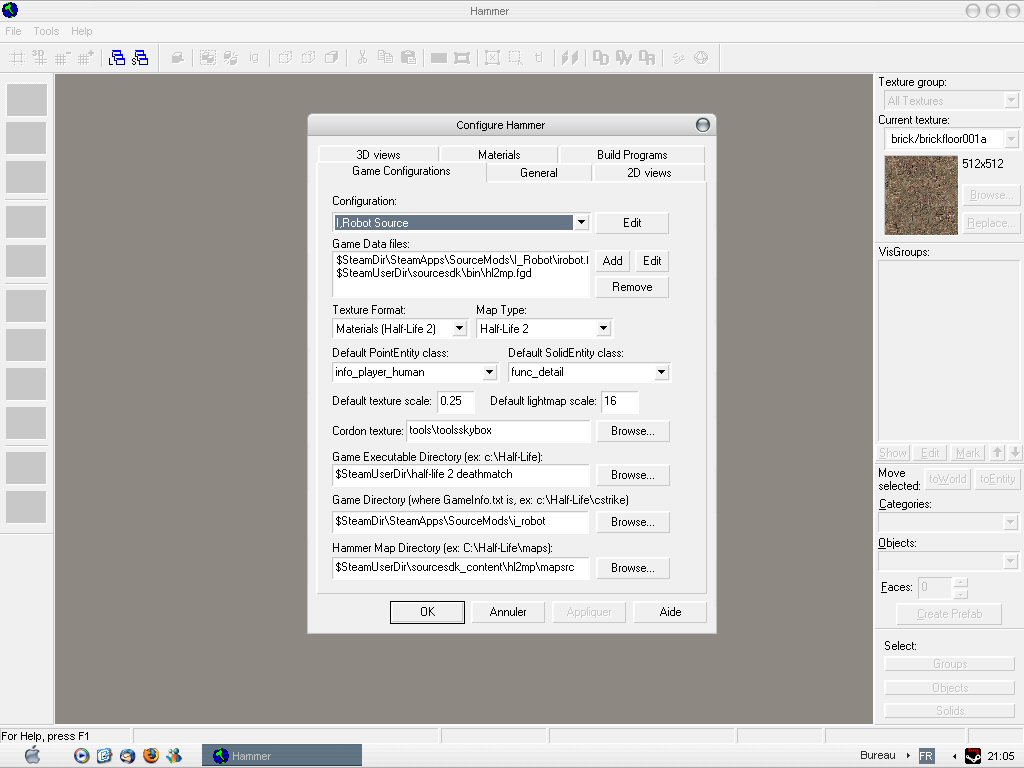Open the Tools menu
This screenshot has width=1024, height=768.
click(x=46, y=31)
